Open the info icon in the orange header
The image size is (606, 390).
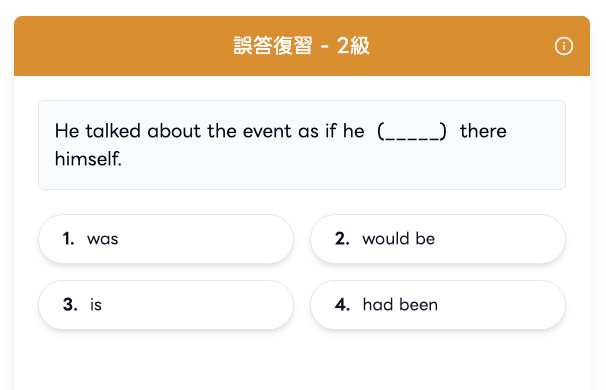pos(563,46)
